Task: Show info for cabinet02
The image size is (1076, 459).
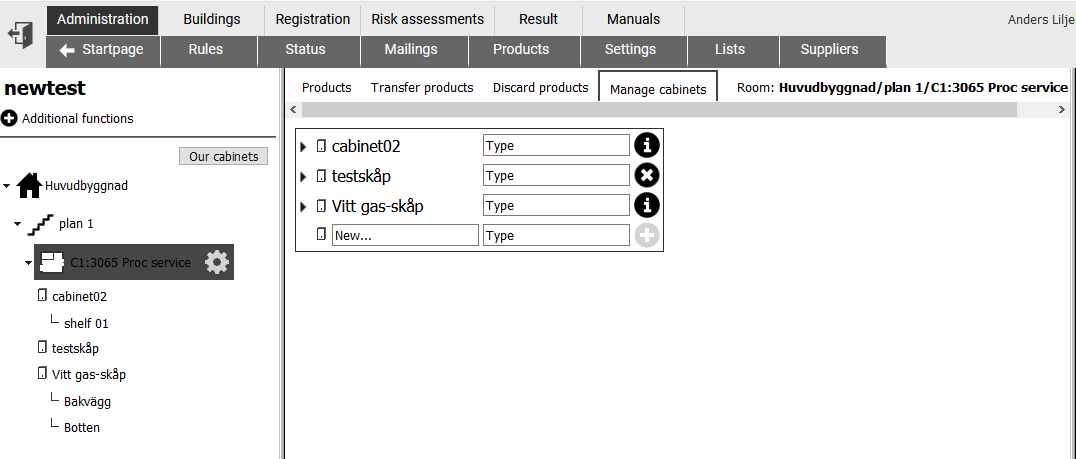Action: point(646,145)
